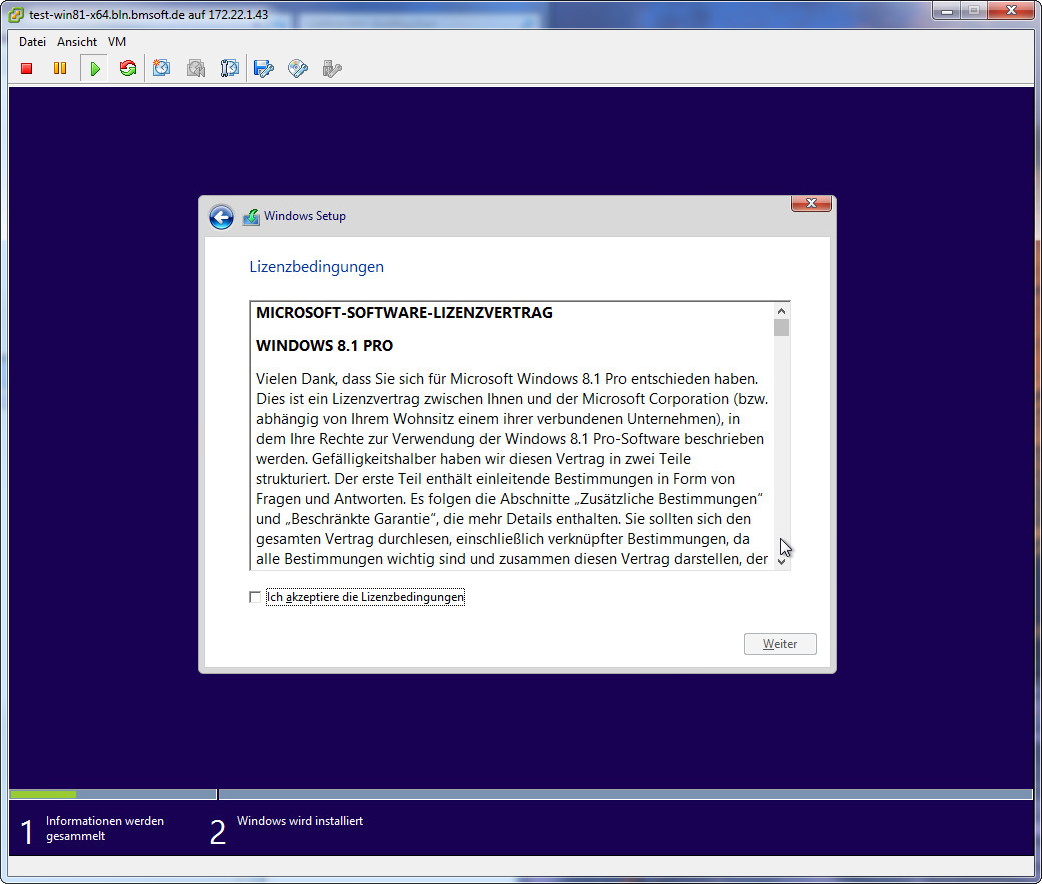Image resolution: width=1042 pixels, height=884 pixels.
Task: Click step label 'Windows wird installiert'
Action: coord(300,821)
